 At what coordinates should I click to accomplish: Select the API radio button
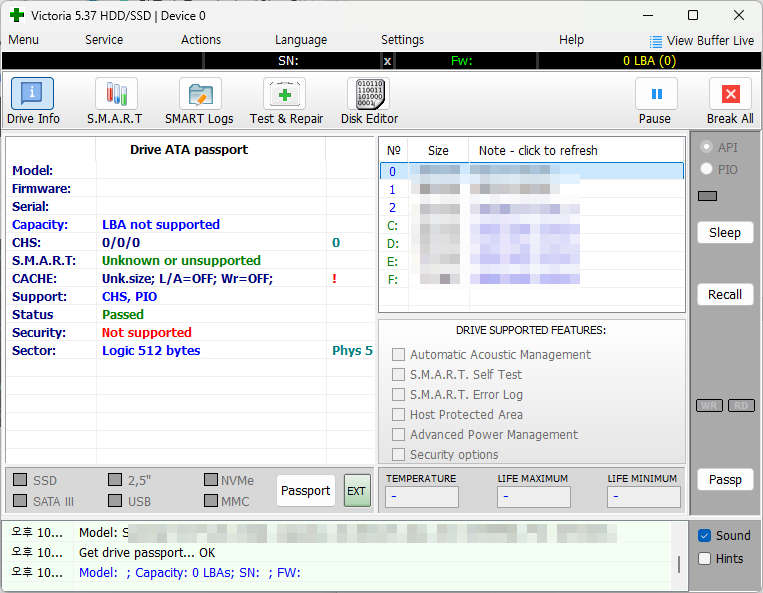[707, 147]
